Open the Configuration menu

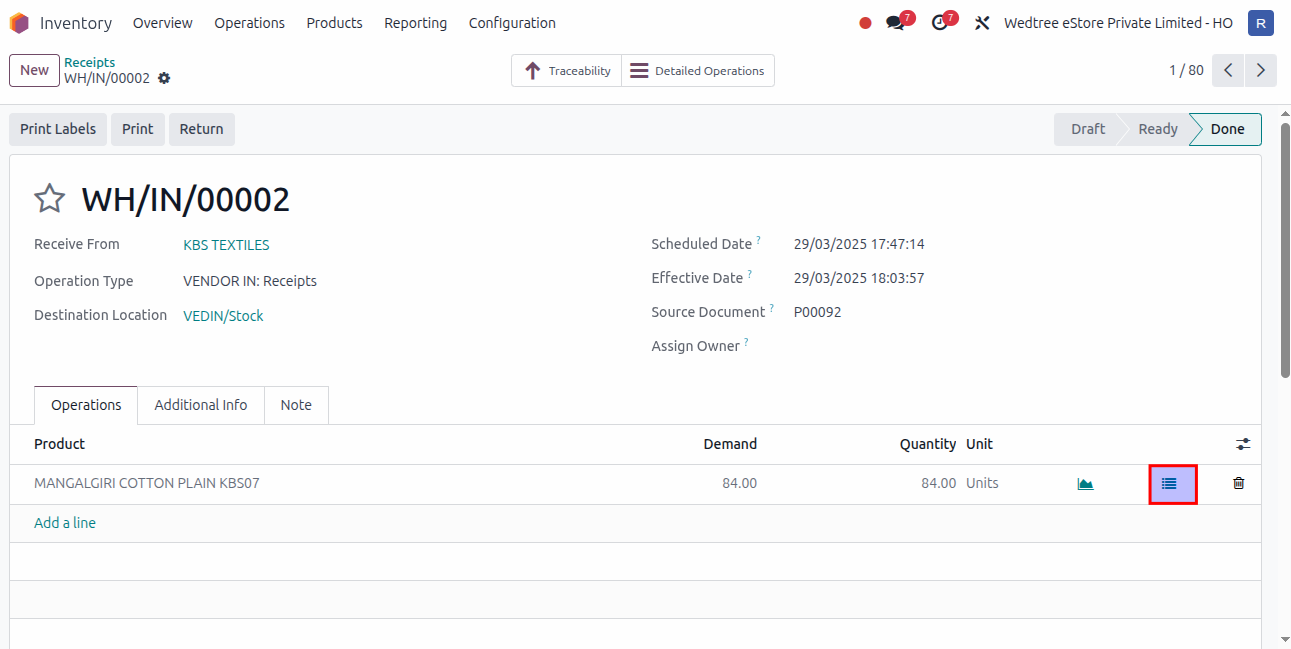(x=512, y=23)
